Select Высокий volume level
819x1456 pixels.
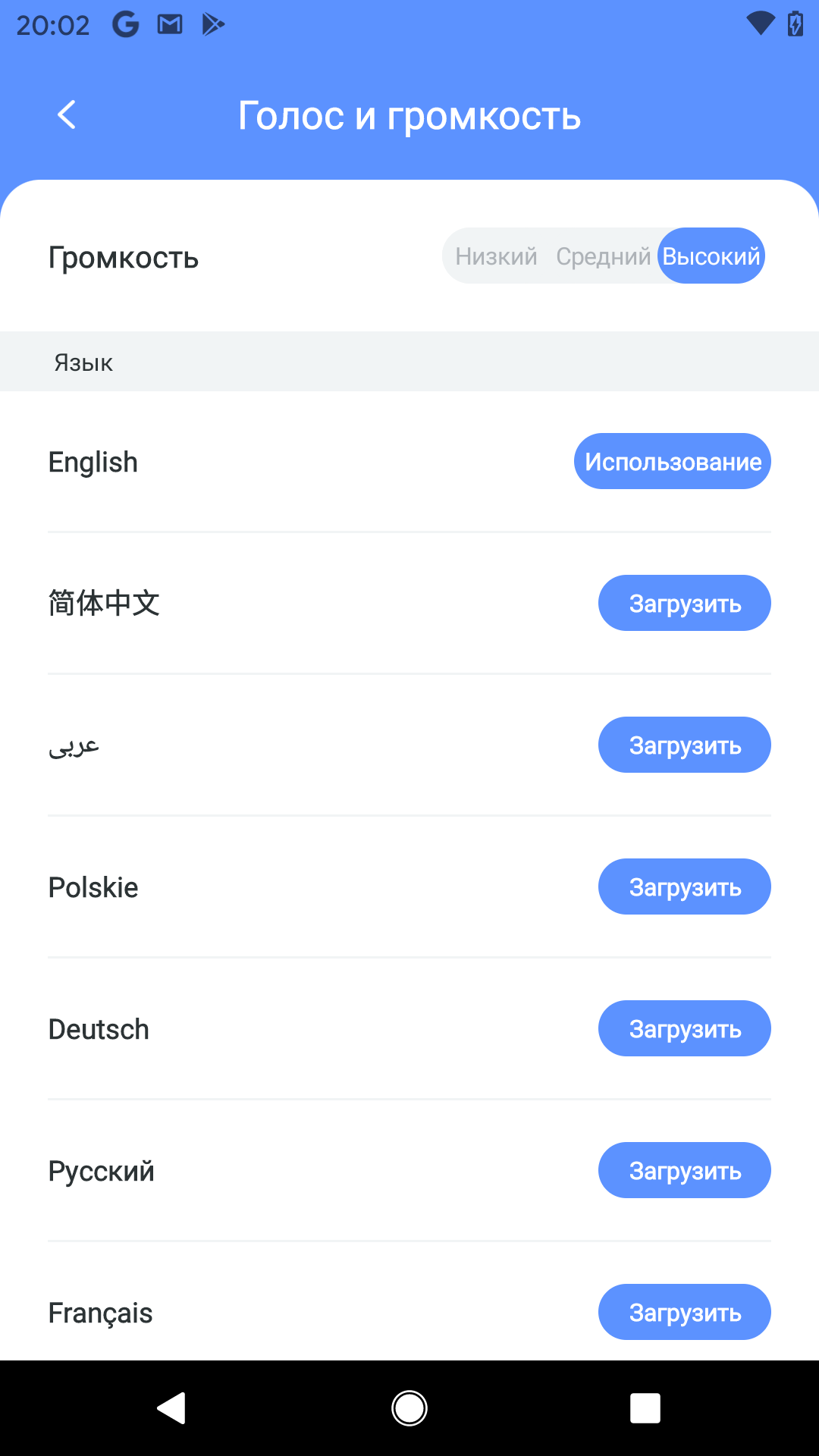(711, 256)
